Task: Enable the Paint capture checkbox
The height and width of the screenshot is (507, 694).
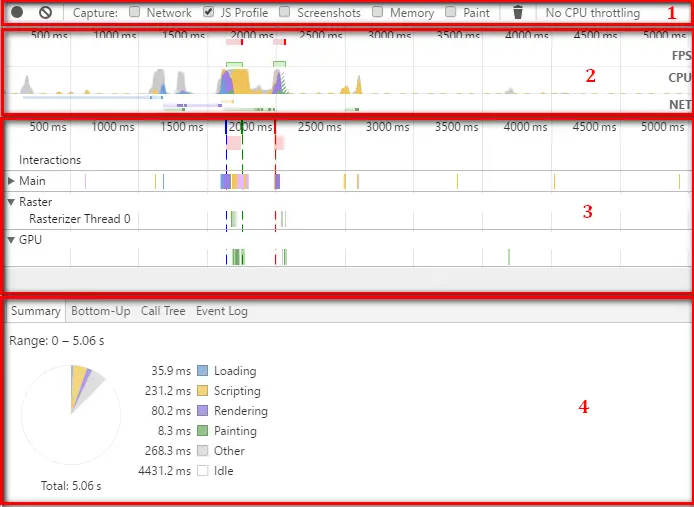Action: [x=451, y=12]
